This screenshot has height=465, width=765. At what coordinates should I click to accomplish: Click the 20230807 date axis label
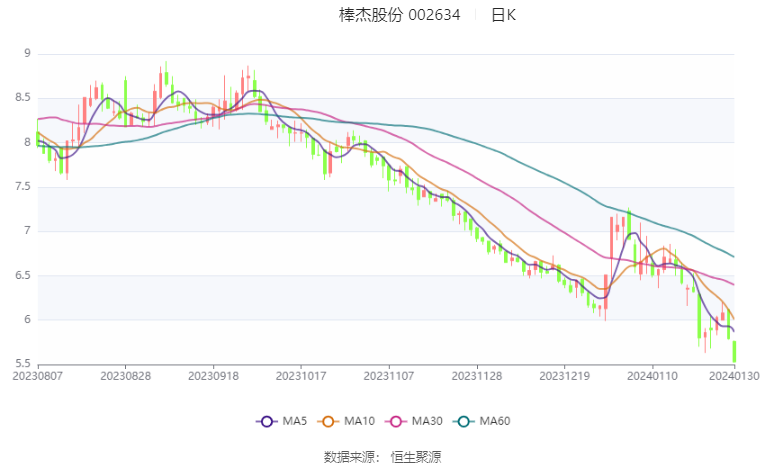click(38, 376)
